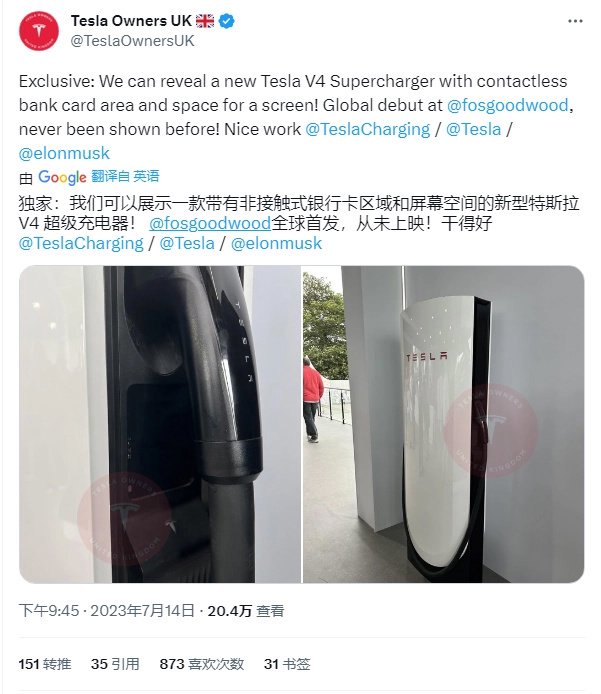This screenshot has width=601, height=694.
Task: Click the @Tesla mention in English text
Action: [x=473, y=129]
